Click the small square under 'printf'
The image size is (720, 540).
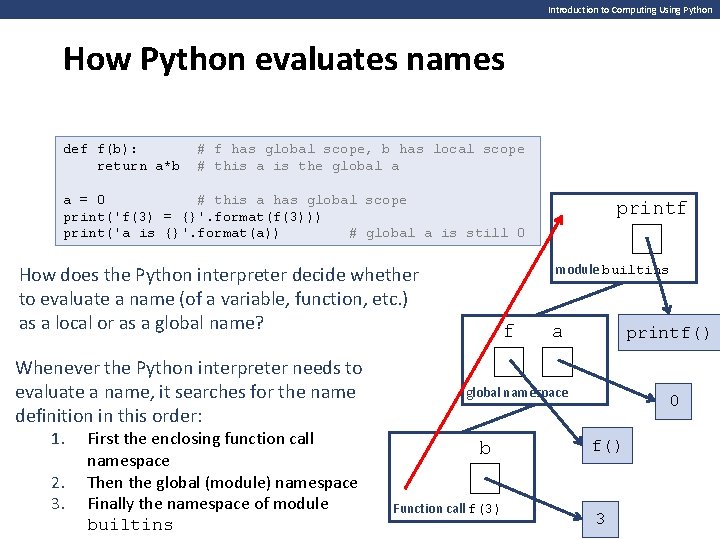pyautogui.click(x=647, y=239)
